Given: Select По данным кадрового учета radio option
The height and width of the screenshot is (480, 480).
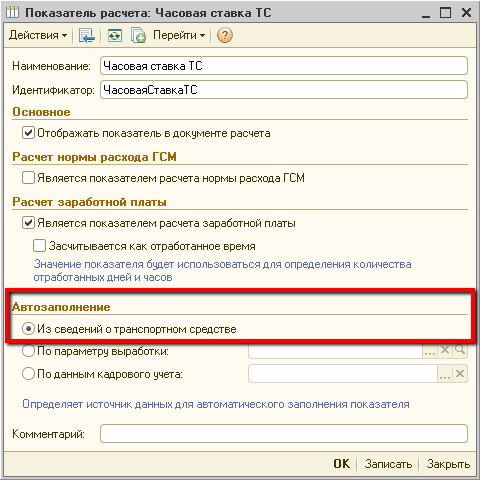Looking at the screenshot, I should tap(28, 374).
